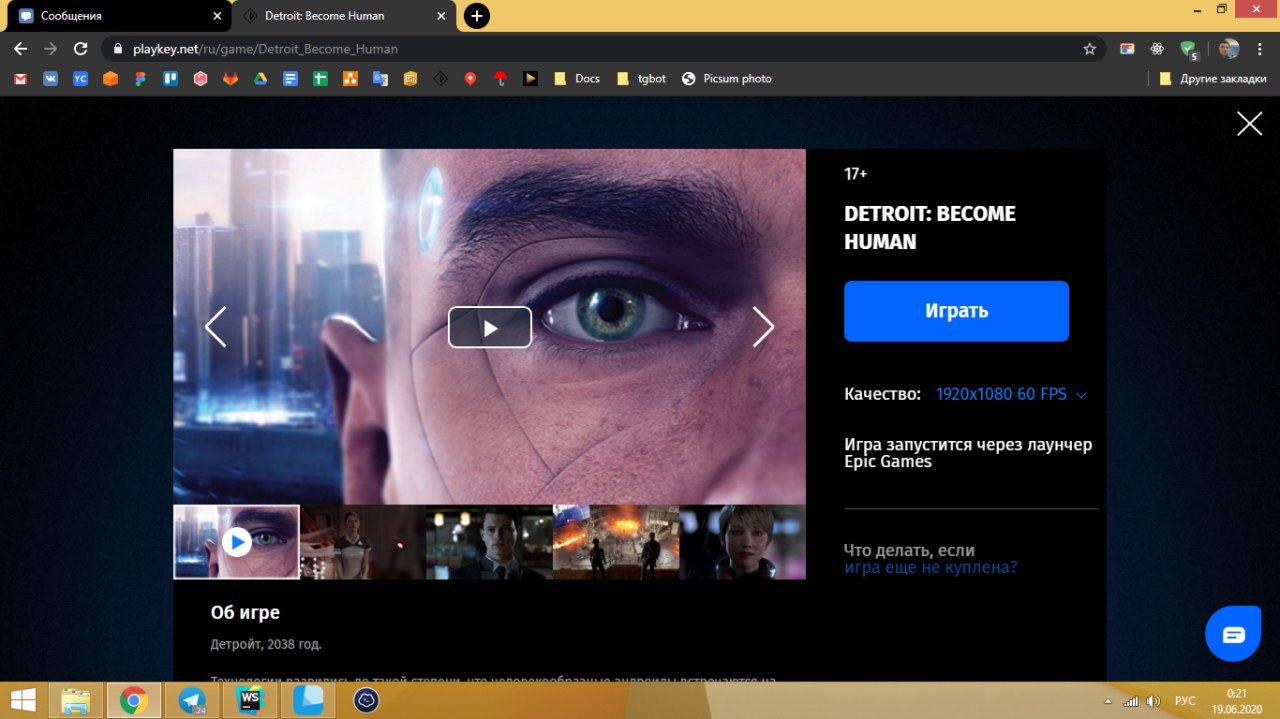Open the Google Translate bookmark icon

coord(380,78)
